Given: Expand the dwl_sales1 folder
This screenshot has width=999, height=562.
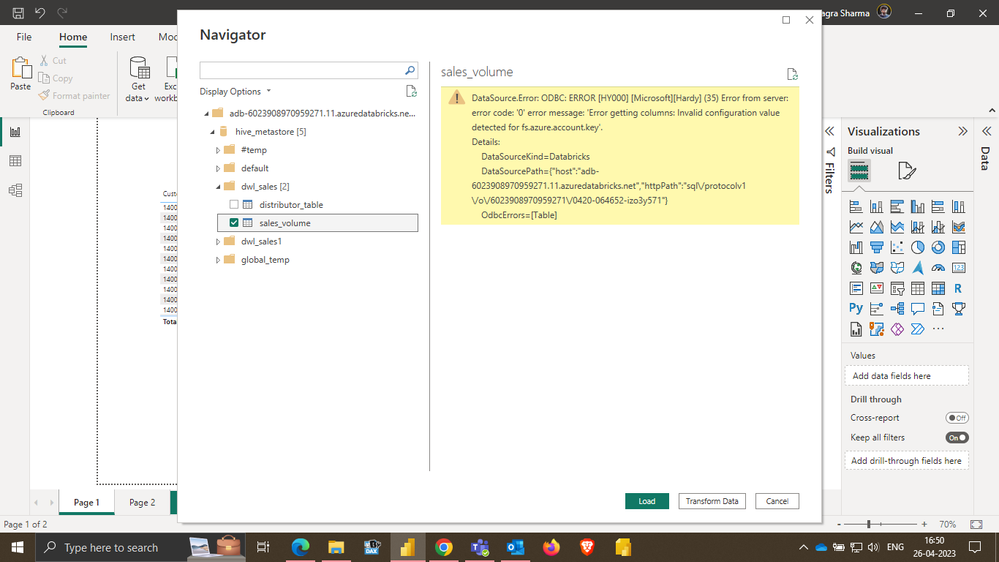Looking at the screenshot, I should pyautogui.click(x=218, y=242).
